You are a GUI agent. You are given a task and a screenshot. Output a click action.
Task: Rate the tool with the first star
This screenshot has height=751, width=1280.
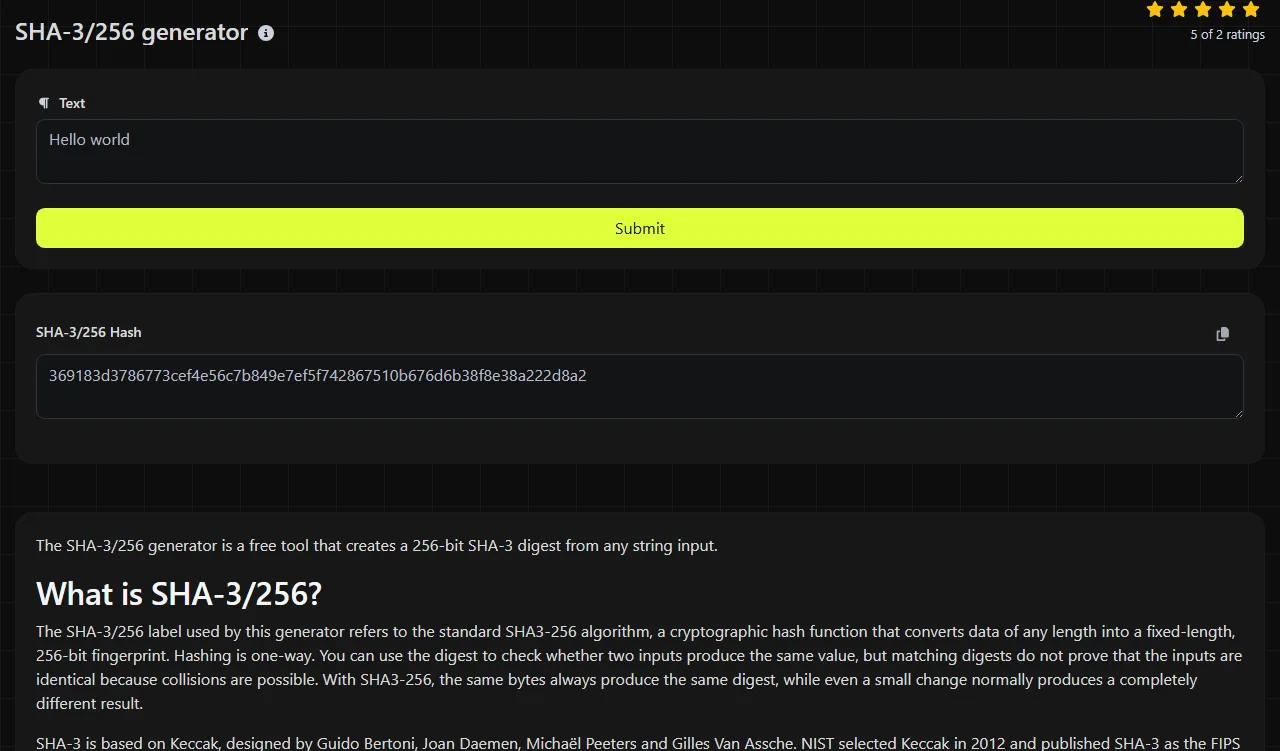pyautogui.click(x=1155, y=10)
